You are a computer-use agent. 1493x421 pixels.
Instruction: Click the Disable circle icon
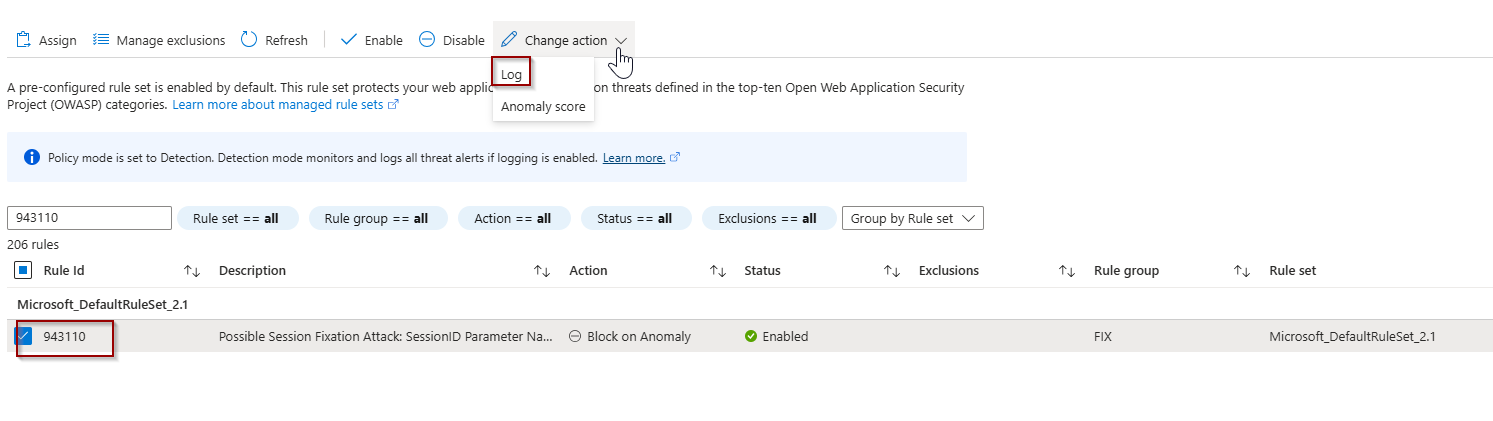click(427, 40)
